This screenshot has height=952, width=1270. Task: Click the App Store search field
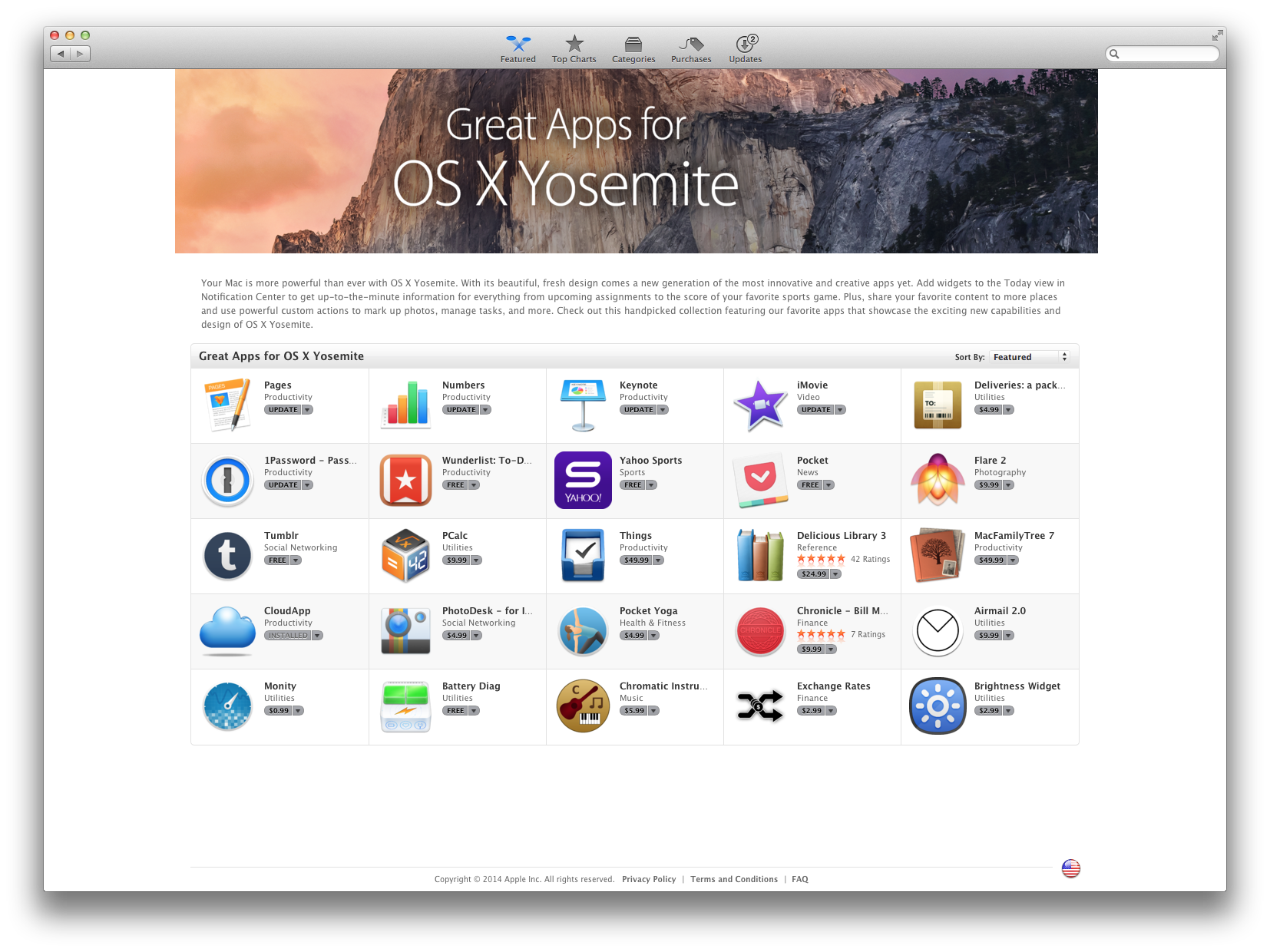[x=1162, y=54]
